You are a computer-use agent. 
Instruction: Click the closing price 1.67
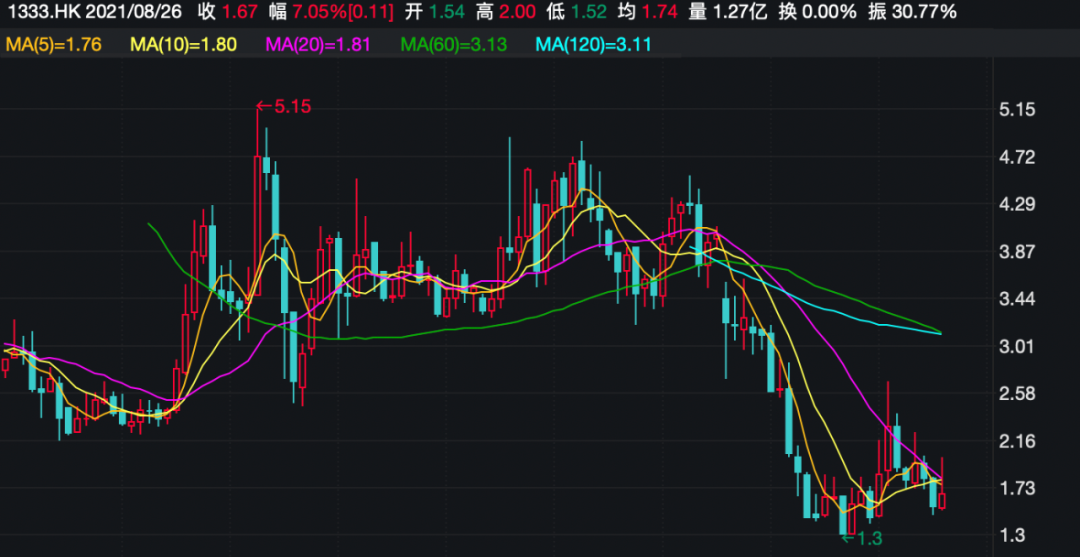[240, 12]
